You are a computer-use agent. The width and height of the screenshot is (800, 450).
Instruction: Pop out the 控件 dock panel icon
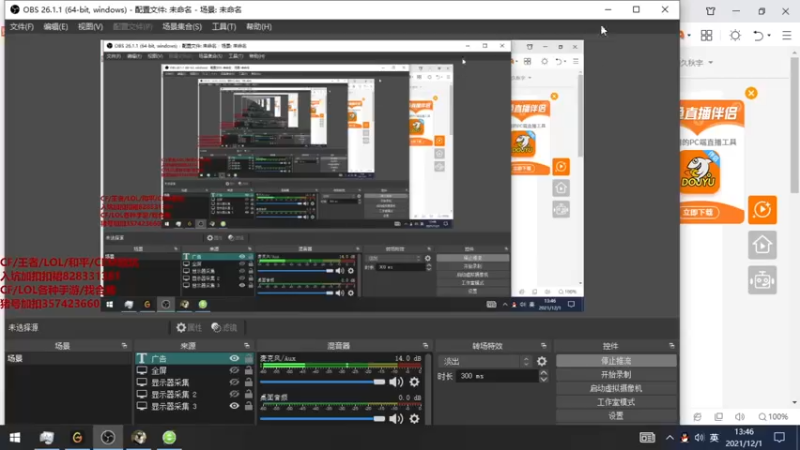tap(671, 345)
